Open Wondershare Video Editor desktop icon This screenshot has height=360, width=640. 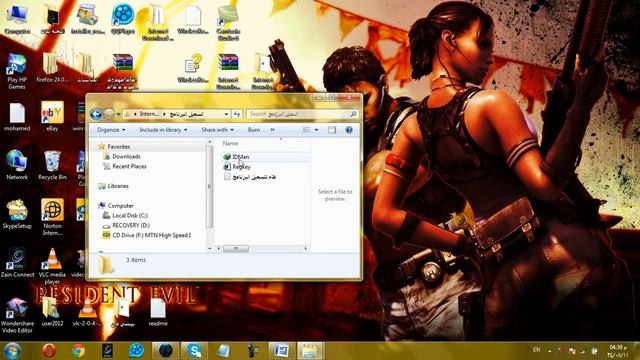[17, 315]
